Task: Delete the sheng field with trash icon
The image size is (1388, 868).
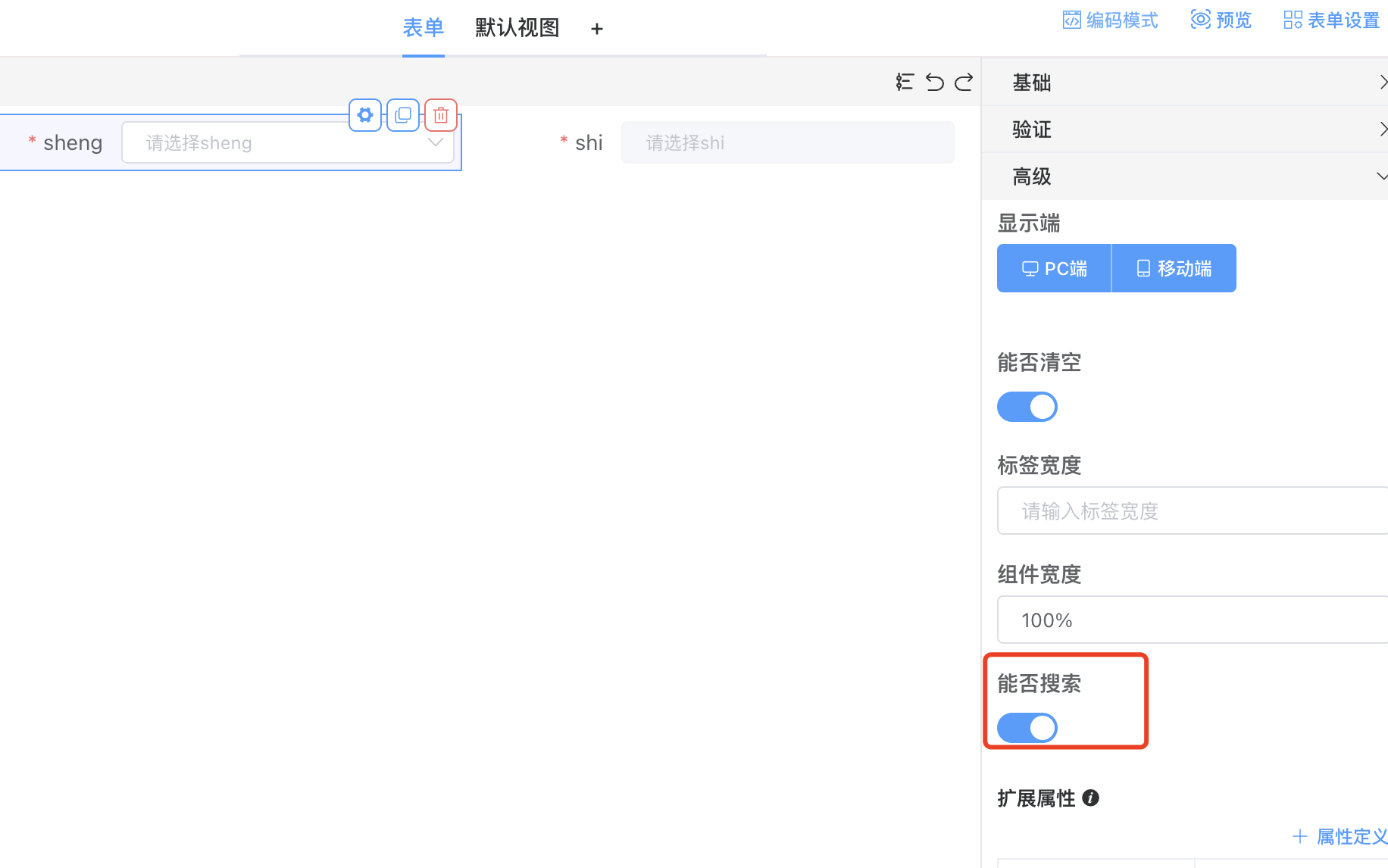Action: pyautogui.click(x=441, y=115)
